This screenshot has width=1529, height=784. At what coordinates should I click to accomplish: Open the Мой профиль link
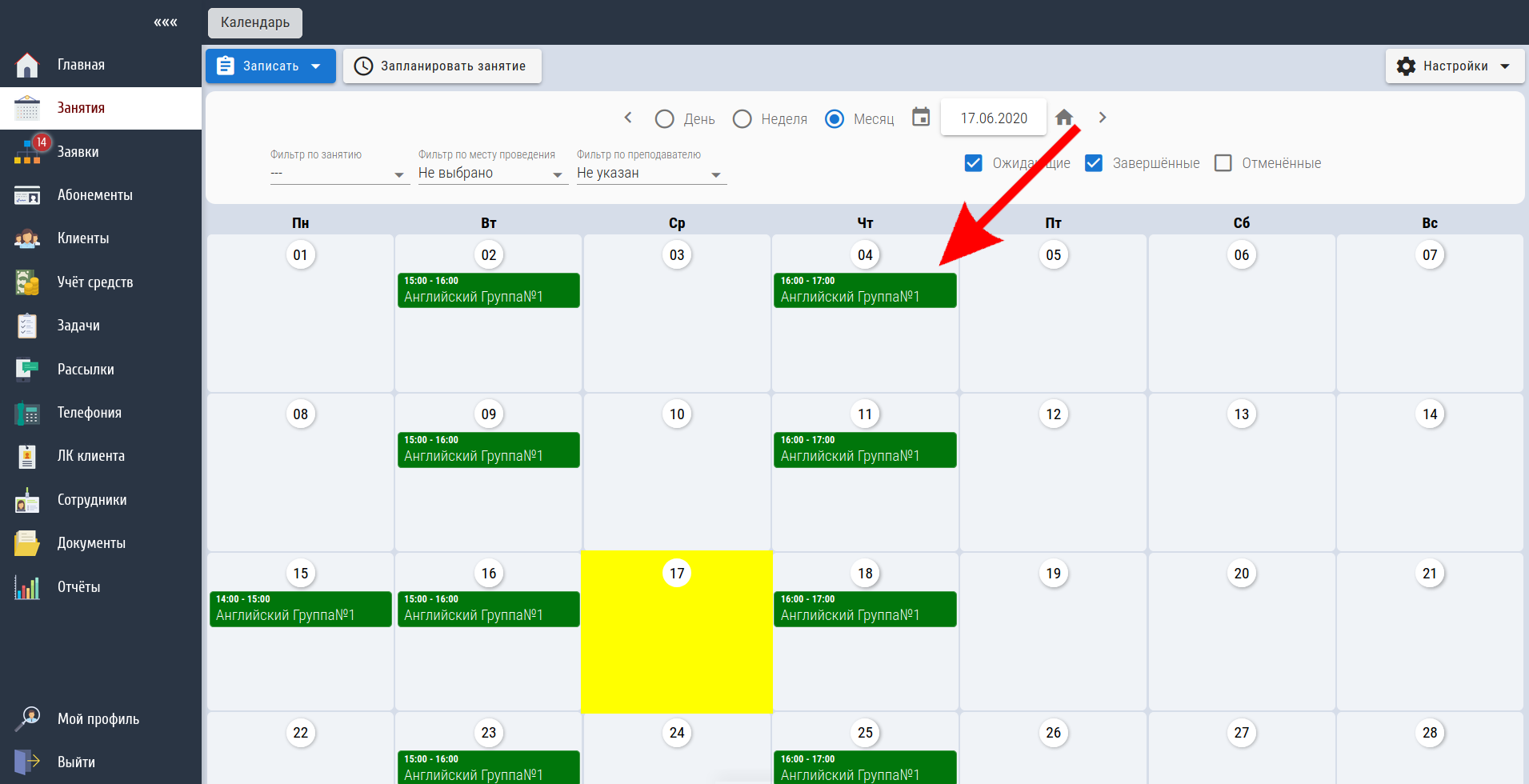[x=98, y=719]
